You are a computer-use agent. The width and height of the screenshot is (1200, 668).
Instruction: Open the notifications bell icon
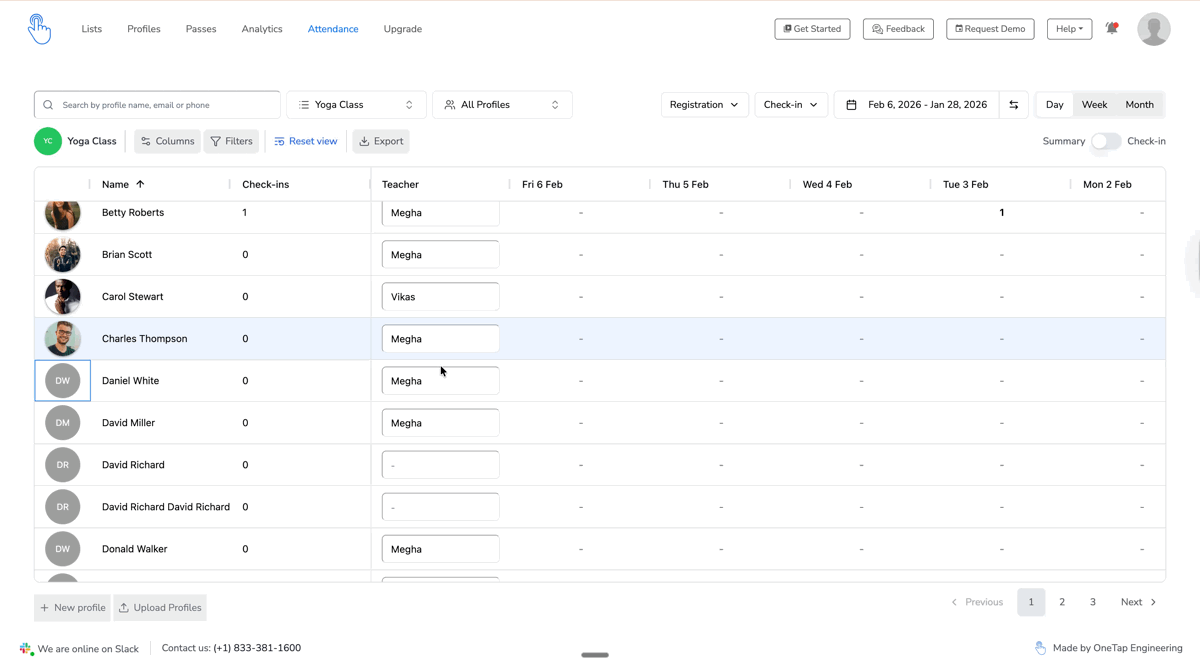[1112, 29]
